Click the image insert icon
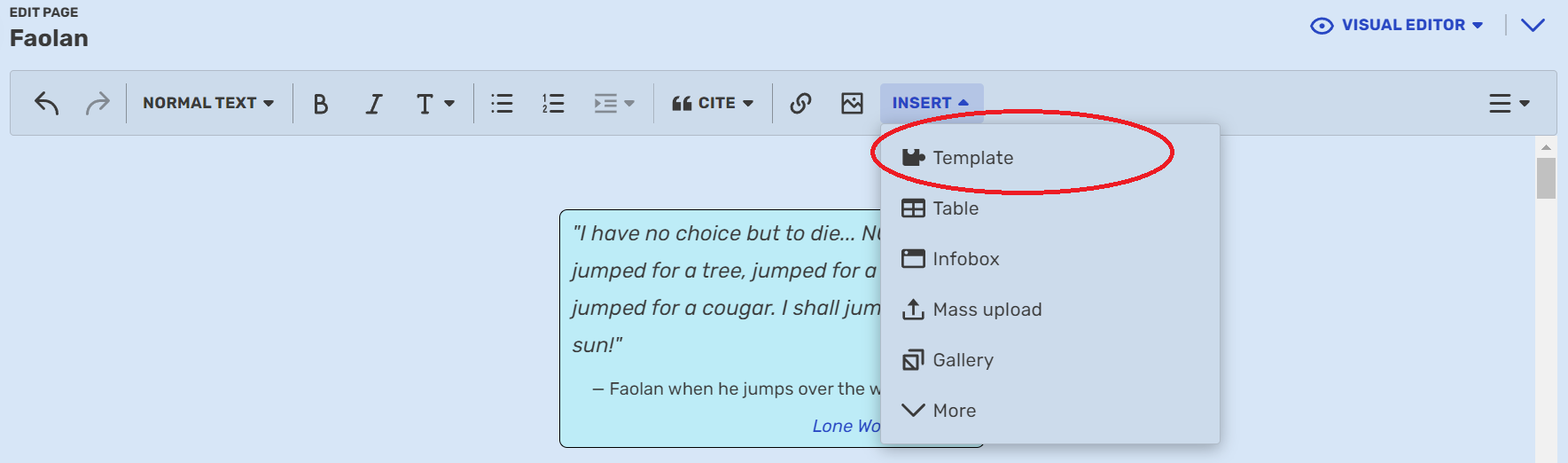This screenshot has height=463, width=1568. (x=852, y=104)
